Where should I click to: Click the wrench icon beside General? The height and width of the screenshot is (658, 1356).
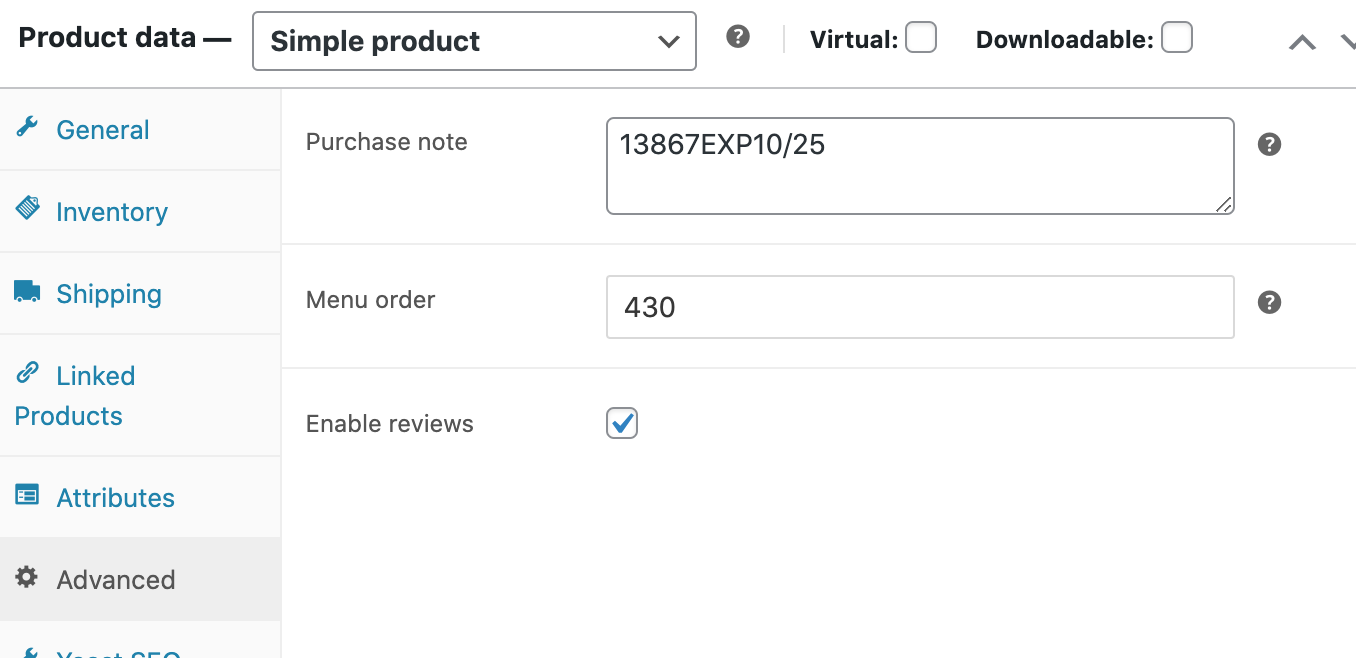tap(27, 127)
